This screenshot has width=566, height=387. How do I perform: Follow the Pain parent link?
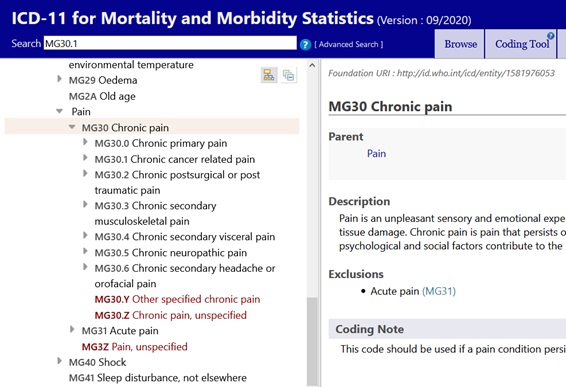point(376,153)
